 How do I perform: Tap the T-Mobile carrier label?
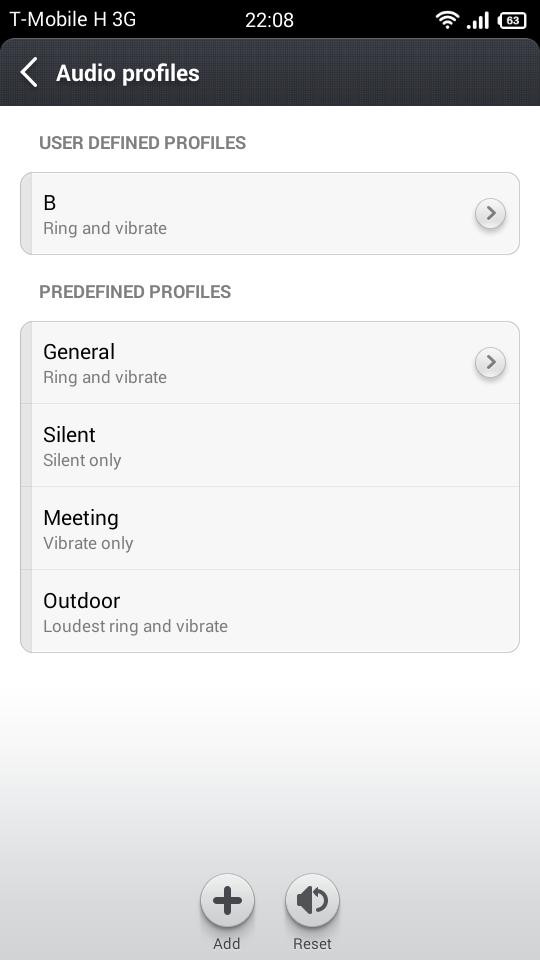[x=73, y=20]
